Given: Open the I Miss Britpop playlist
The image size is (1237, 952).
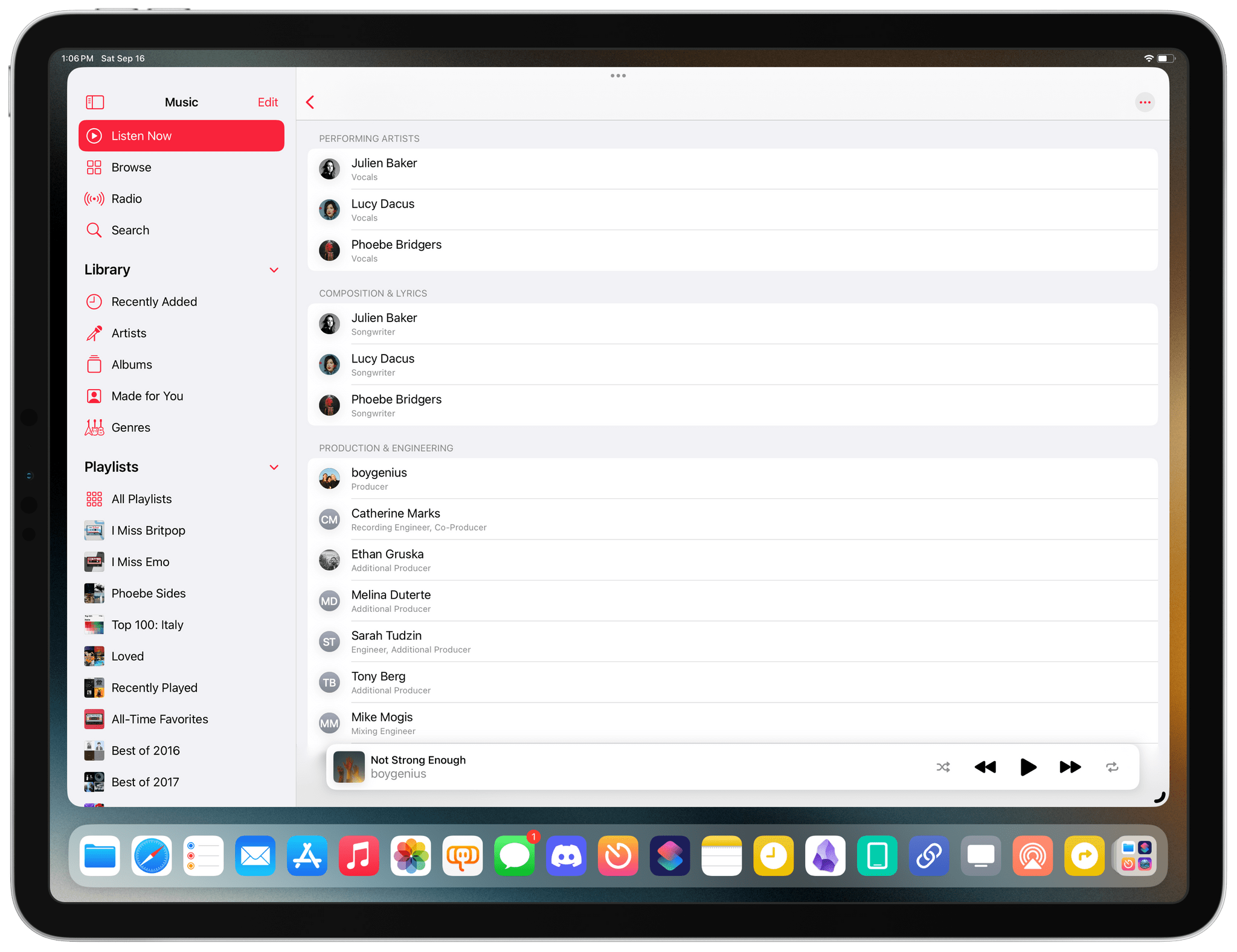Looking at the screenshot, I should (181, 530).
